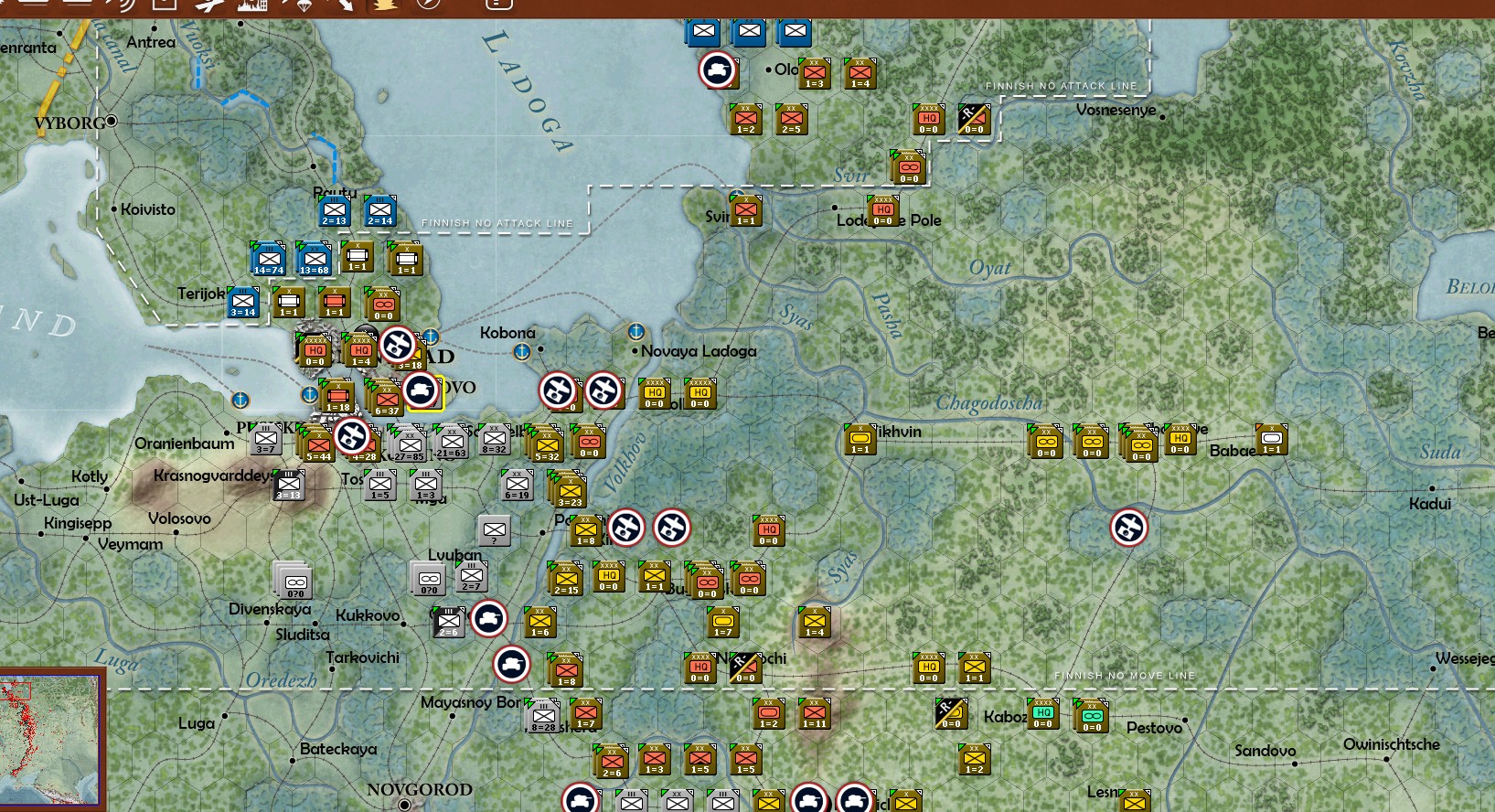Image resolution: width=1495 pixels, height=812 pixels.
Task: Click the Sandovo town label
Action: (1265, 751)
